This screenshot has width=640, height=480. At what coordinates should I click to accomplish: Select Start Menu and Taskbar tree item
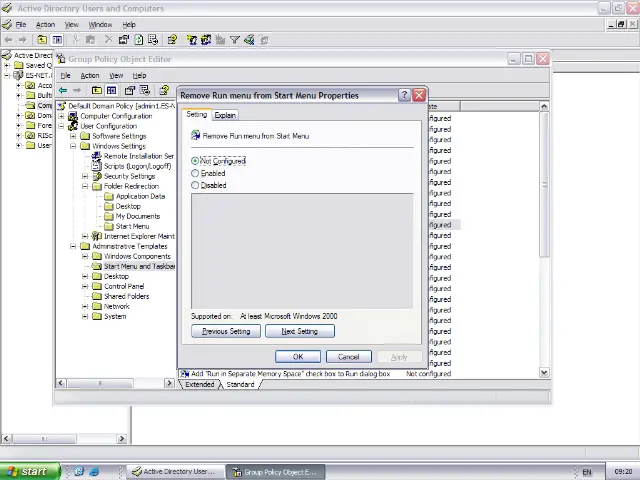pos(139,266)
